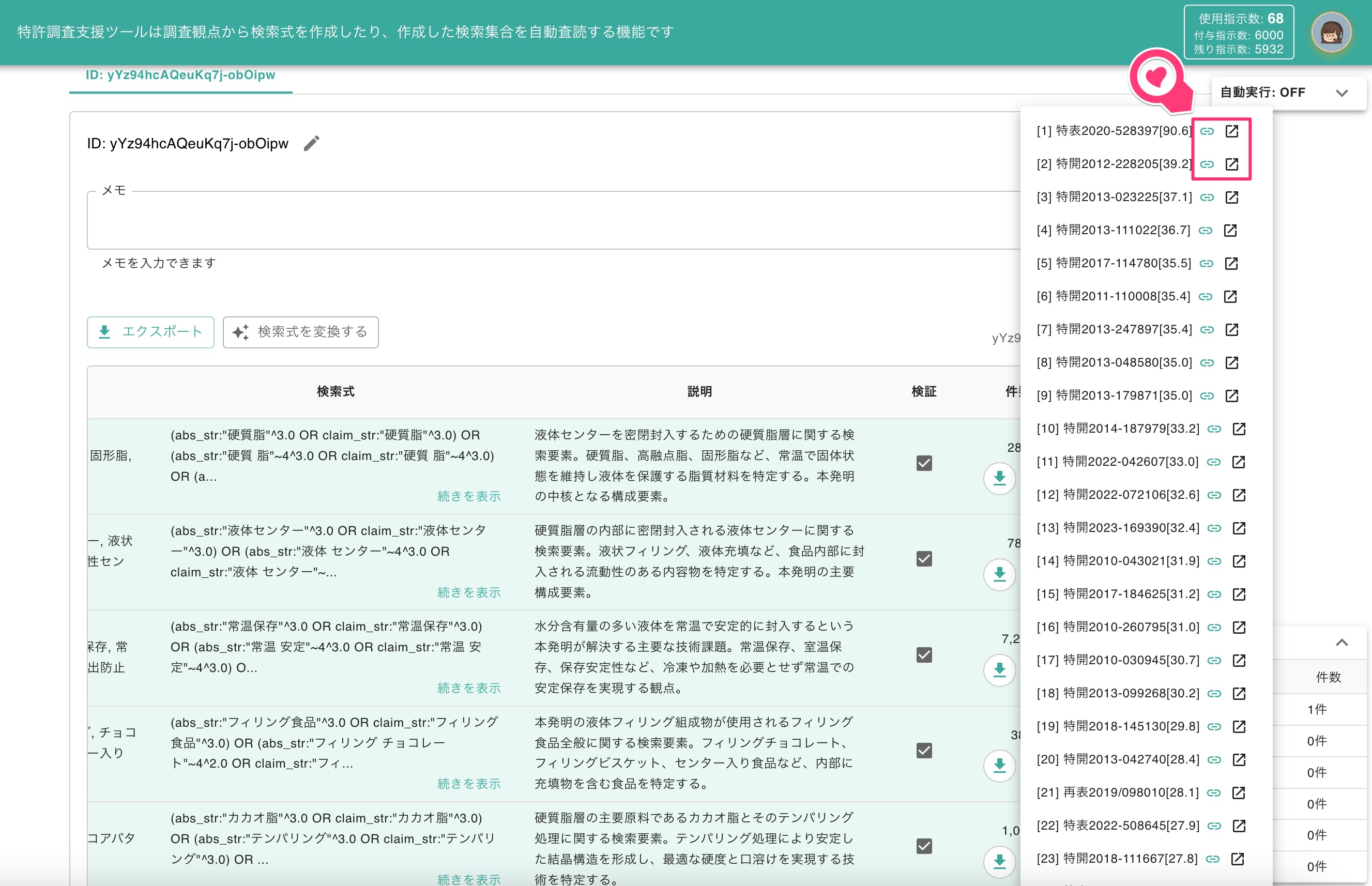Viewport: 1372px width, 886px height.
Task: Expand 続きを表示 for the 液体センター query
Action: 469,592
